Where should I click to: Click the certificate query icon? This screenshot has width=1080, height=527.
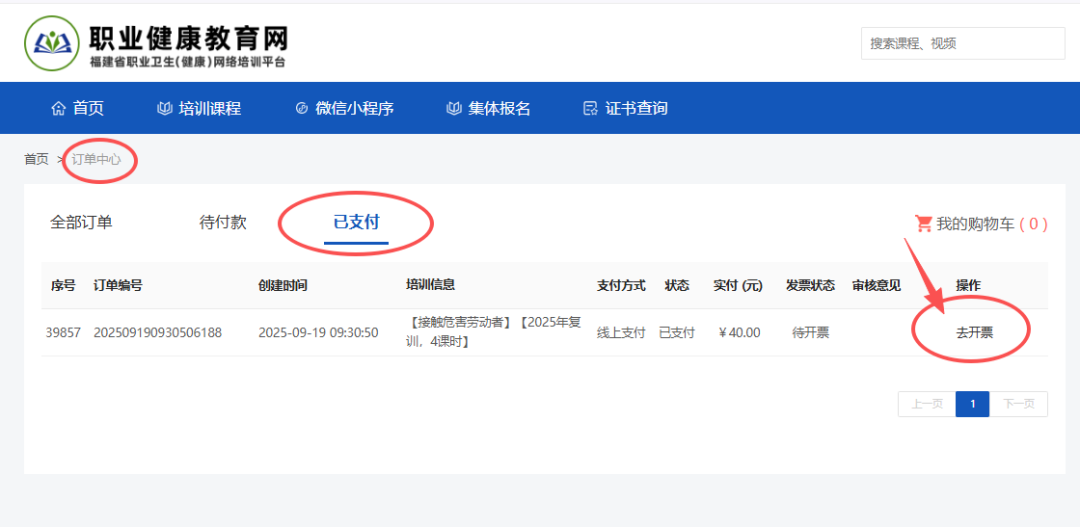tap(590, 108)
